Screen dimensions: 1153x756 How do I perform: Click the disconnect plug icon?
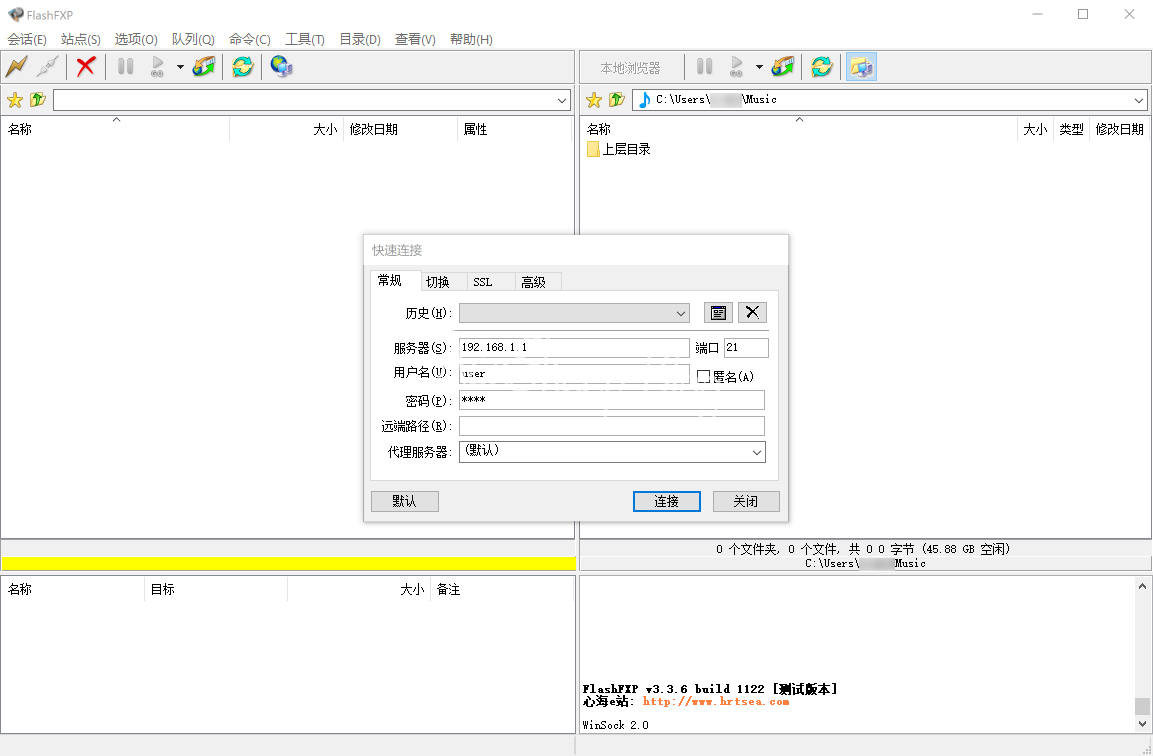[x=47, y=67]
